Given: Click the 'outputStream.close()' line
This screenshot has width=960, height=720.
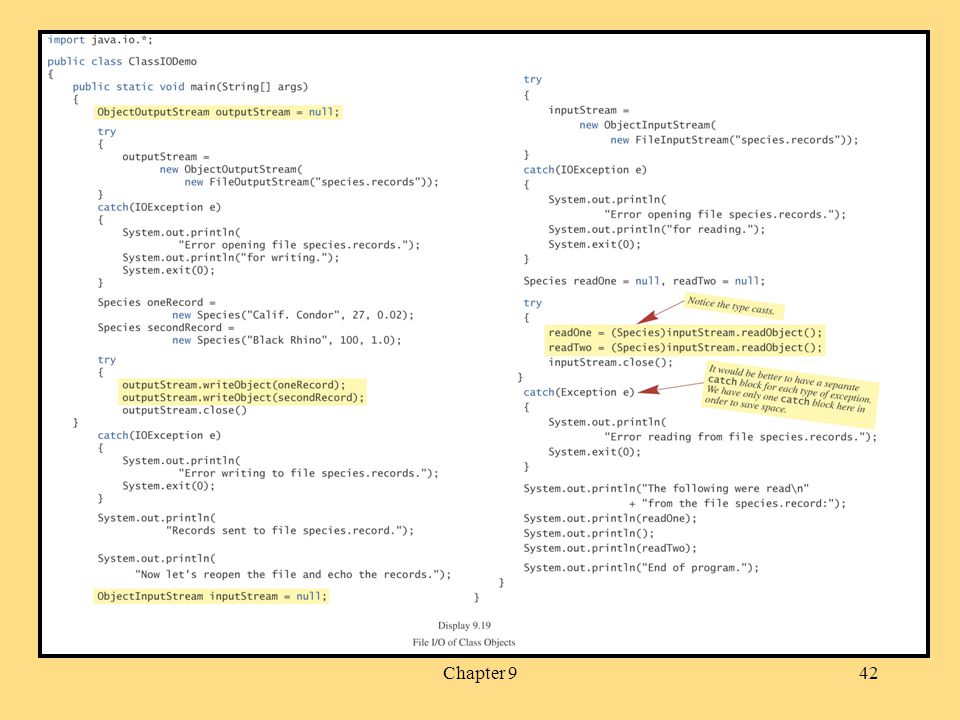Looking at the screenshot, I should coord(184,410).
